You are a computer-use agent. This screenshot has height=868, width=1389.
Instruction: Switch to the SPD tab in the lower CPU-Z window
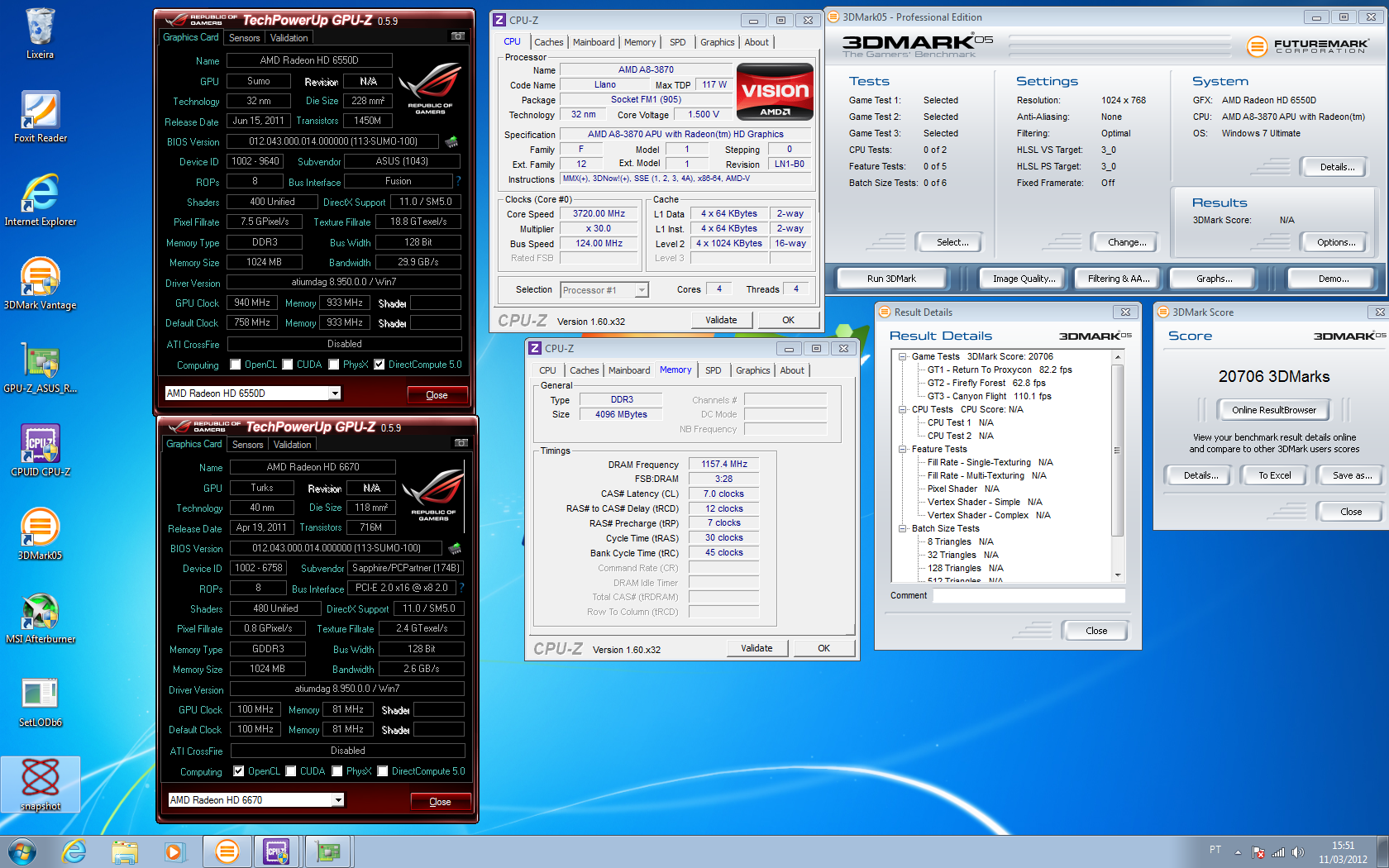713,370
